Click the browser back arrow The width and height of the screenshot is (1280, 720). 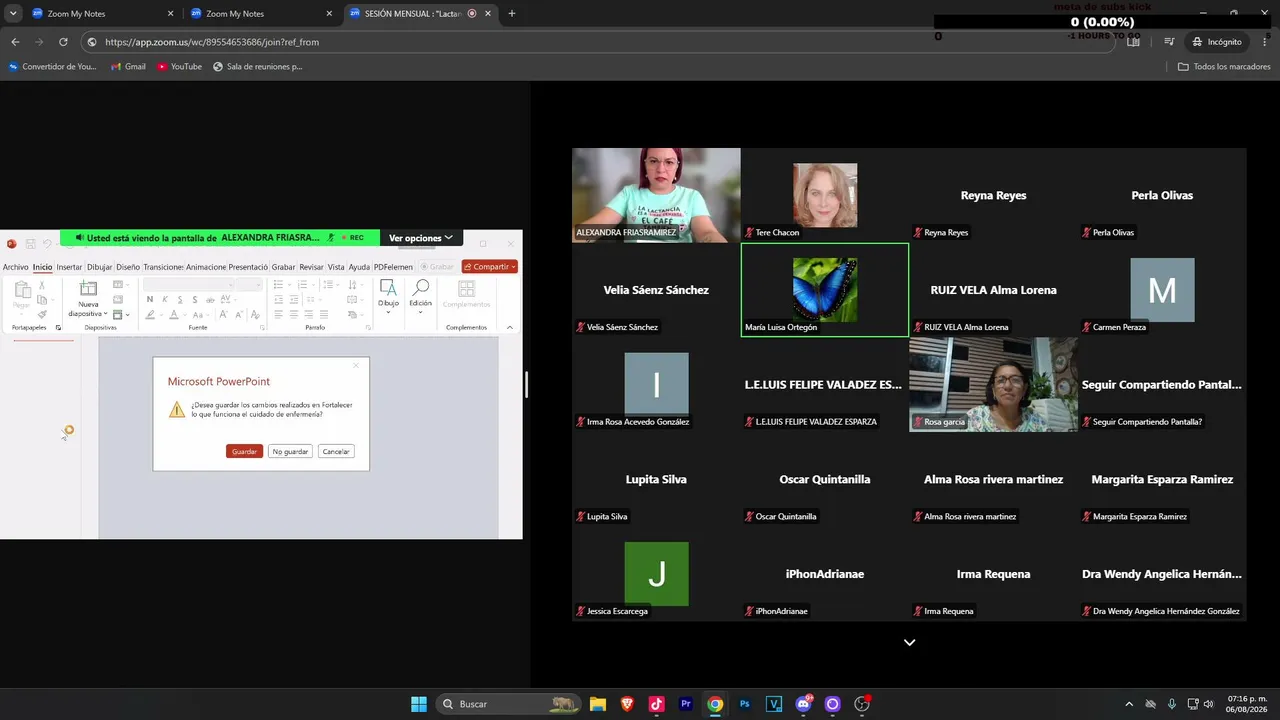15,42
